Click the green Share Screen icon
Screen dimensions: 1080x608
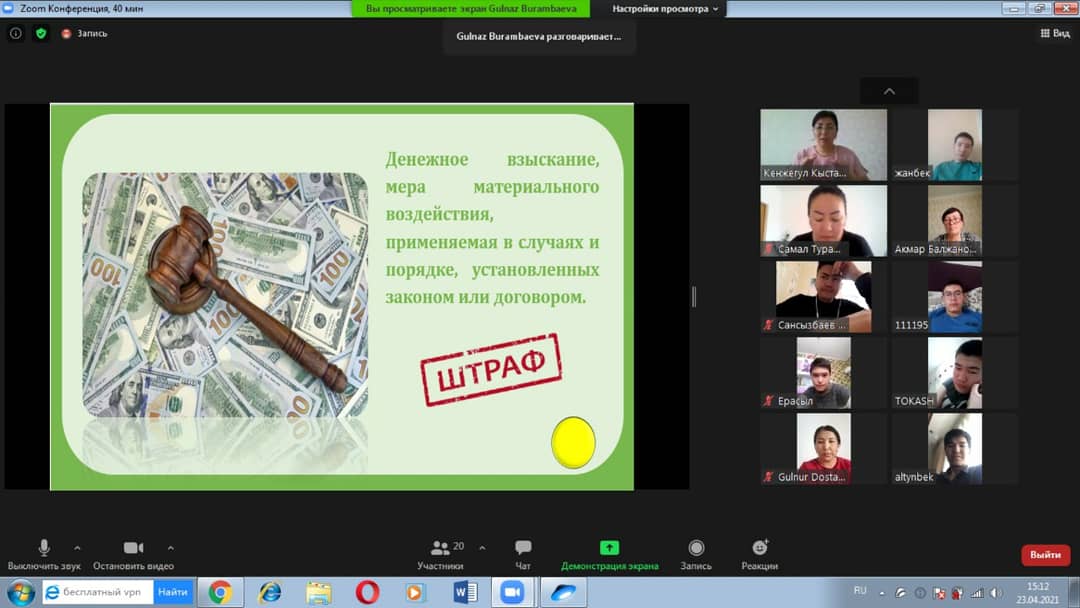coord(609,548)
